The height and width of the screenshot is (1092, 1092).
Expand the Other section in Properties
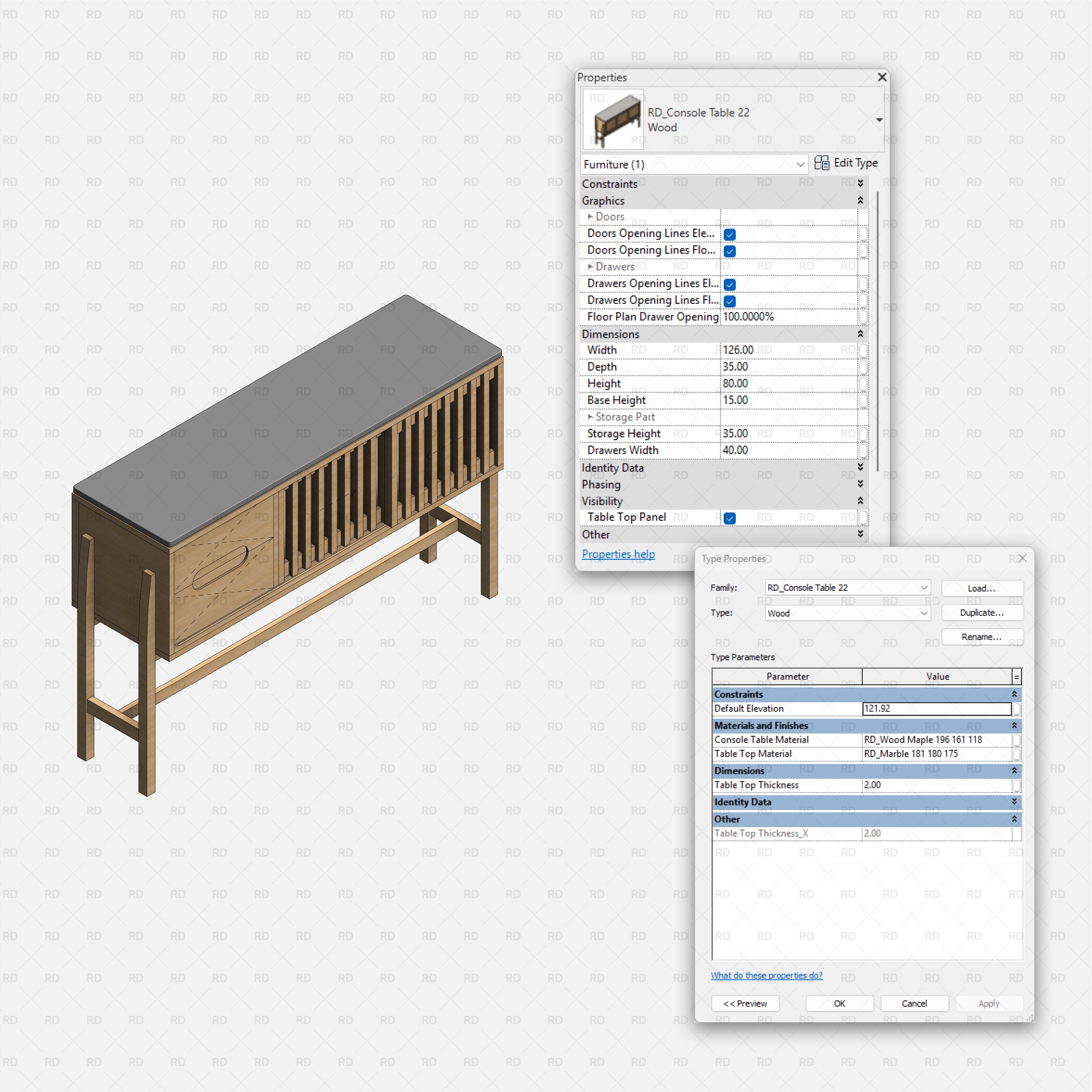(860, 534)
